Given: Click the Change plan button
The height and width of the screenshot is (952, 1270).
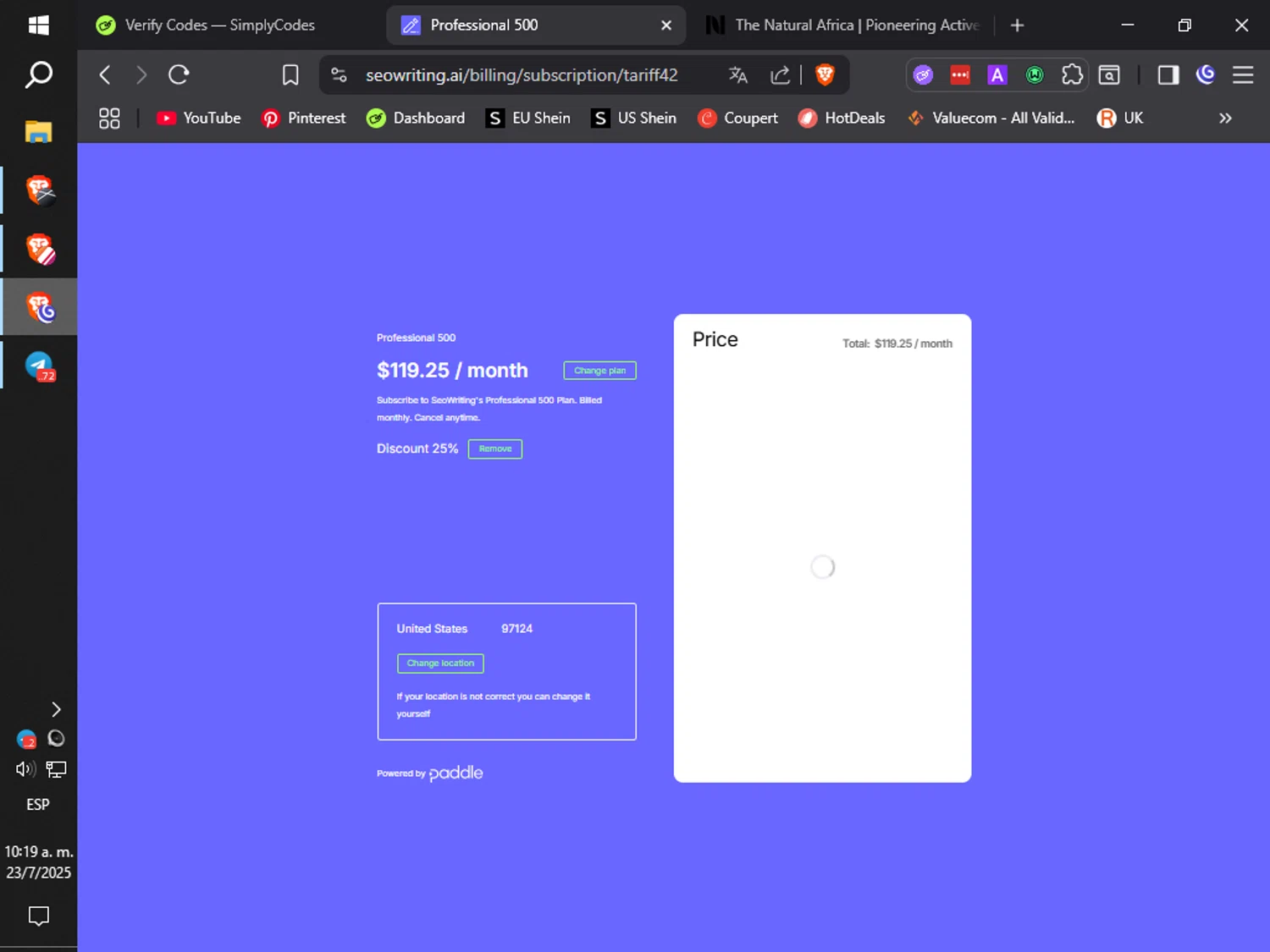Looking at the screenshot, I should coord(599,371).
